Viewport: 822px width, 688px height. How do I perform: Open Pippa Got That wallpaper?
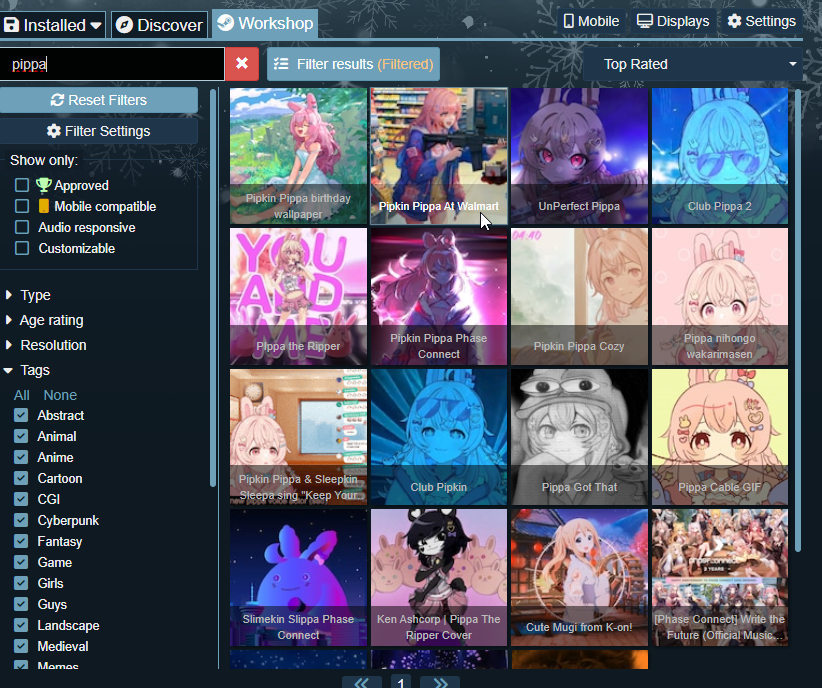pyautogui.click(x=579, y=437)
